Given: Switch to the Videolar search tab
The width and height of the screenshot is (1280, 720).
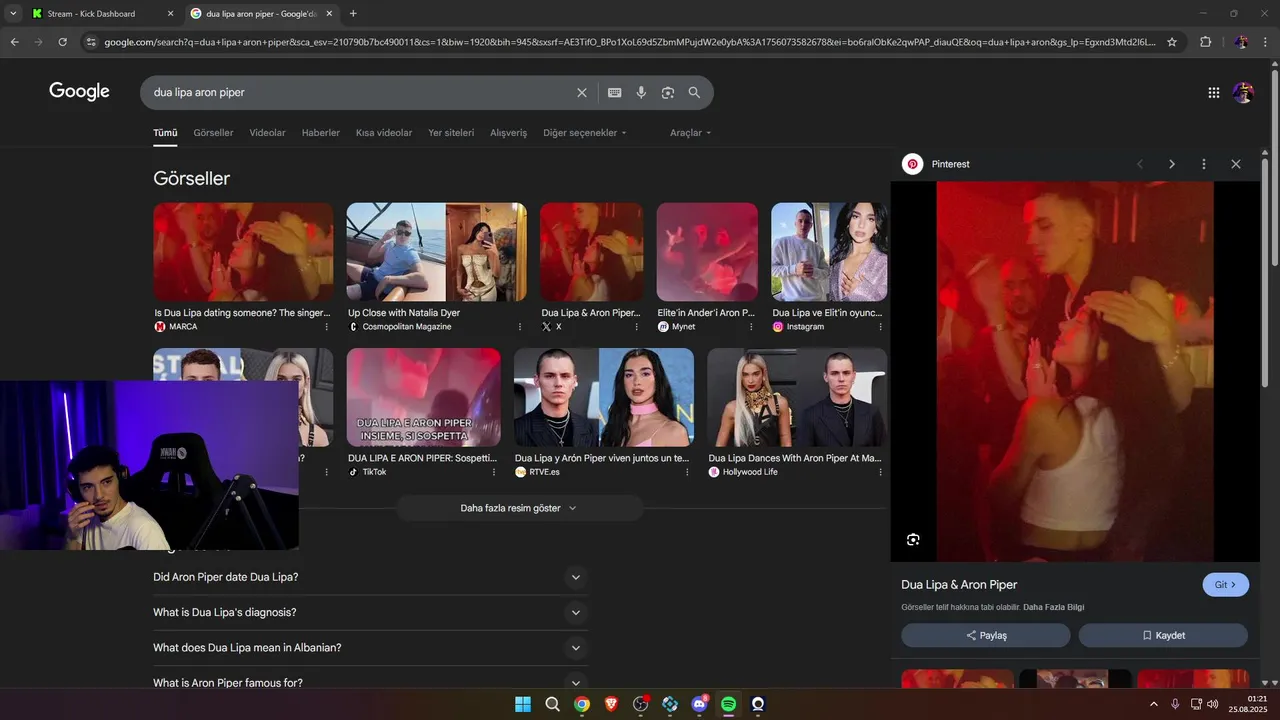Looking at the screenshot, I should (x=267, y=133).
